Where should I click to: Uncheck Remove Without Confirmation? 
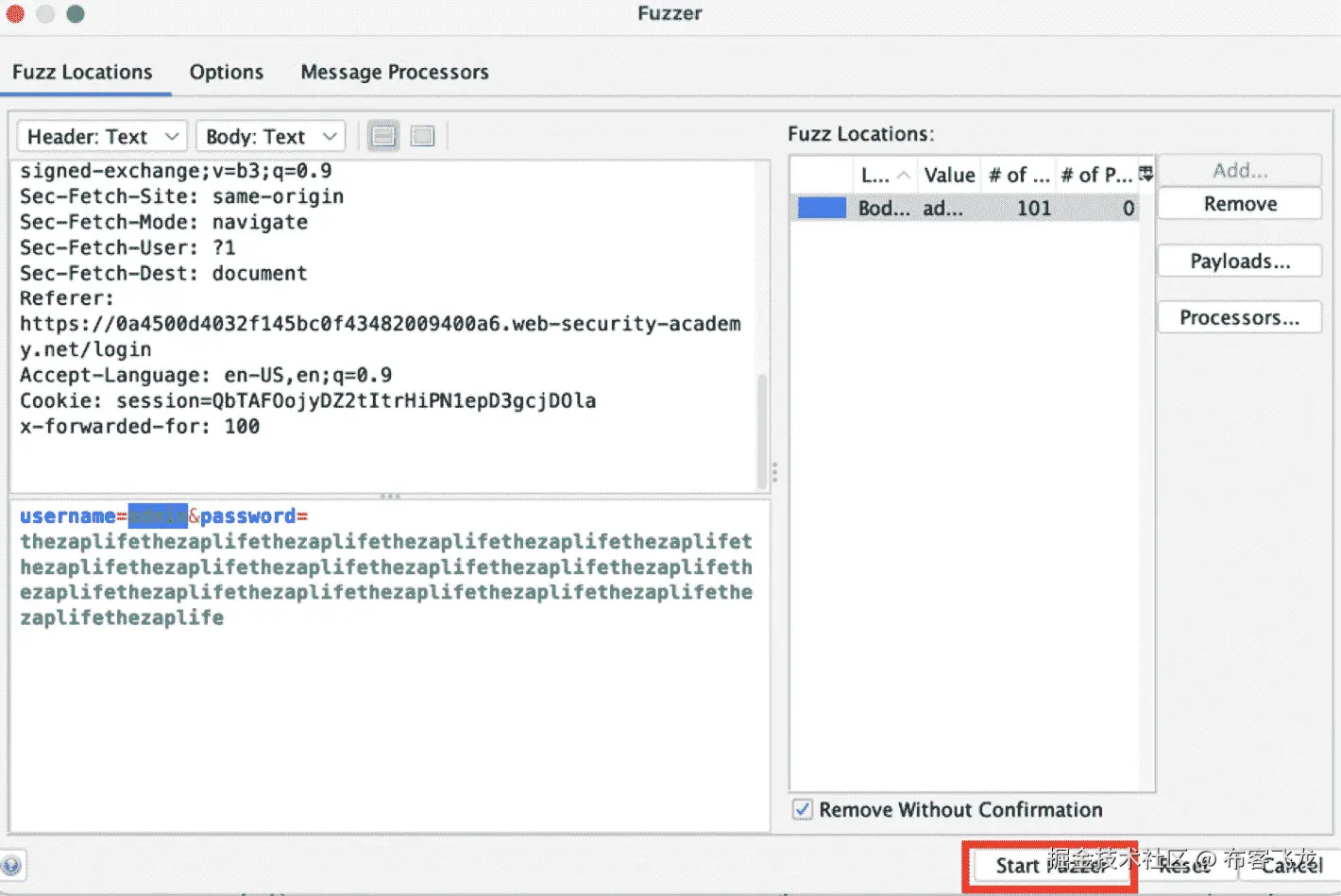coord(802,809)
